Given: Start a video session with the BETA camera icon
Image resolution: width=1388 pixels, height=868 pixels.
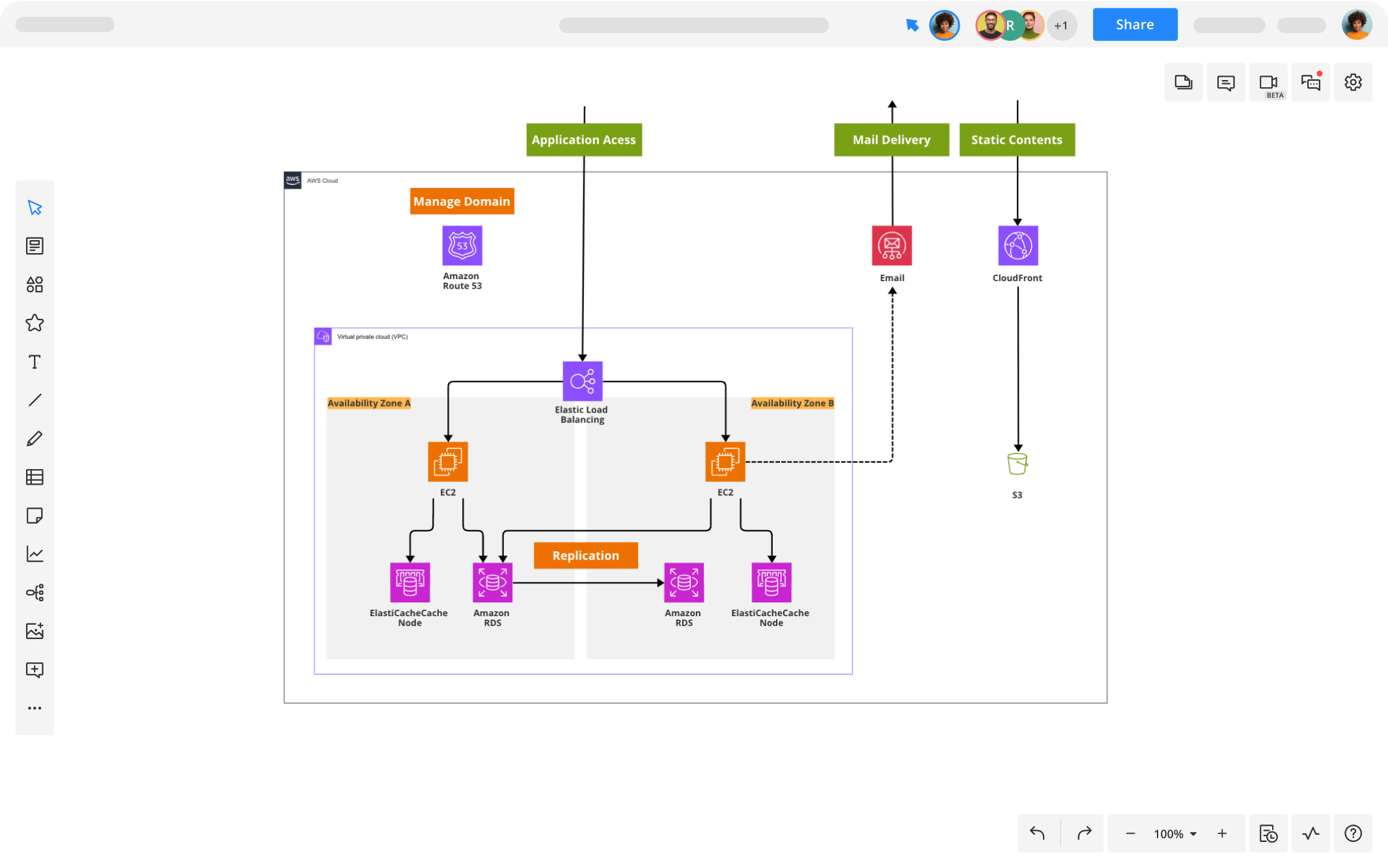Looking at the screenshot, I should coord(1268,83).
